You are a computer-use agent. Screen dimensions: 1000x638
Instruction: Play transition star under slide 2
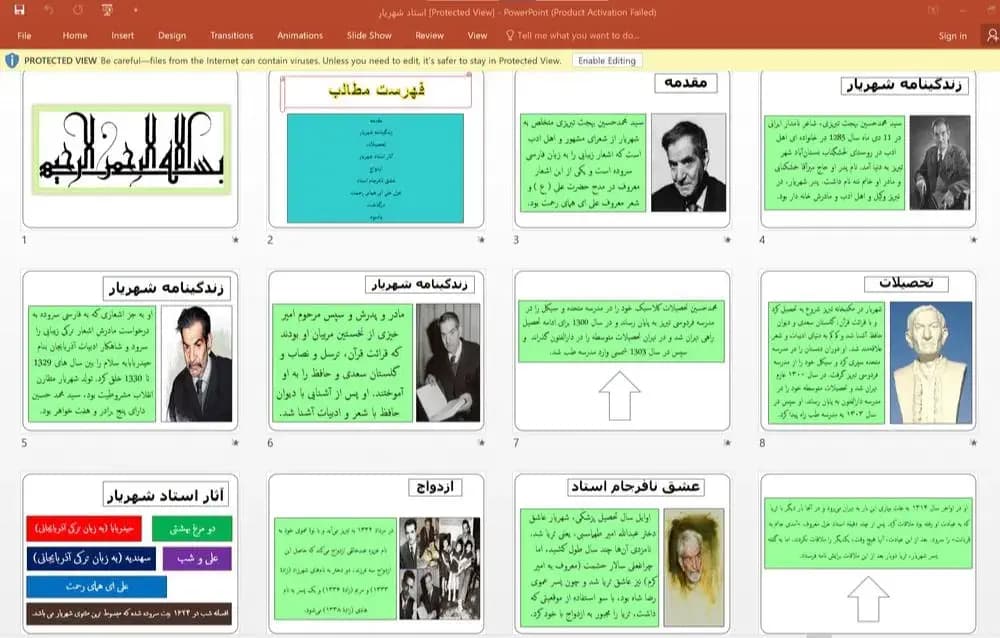(482, 240)
